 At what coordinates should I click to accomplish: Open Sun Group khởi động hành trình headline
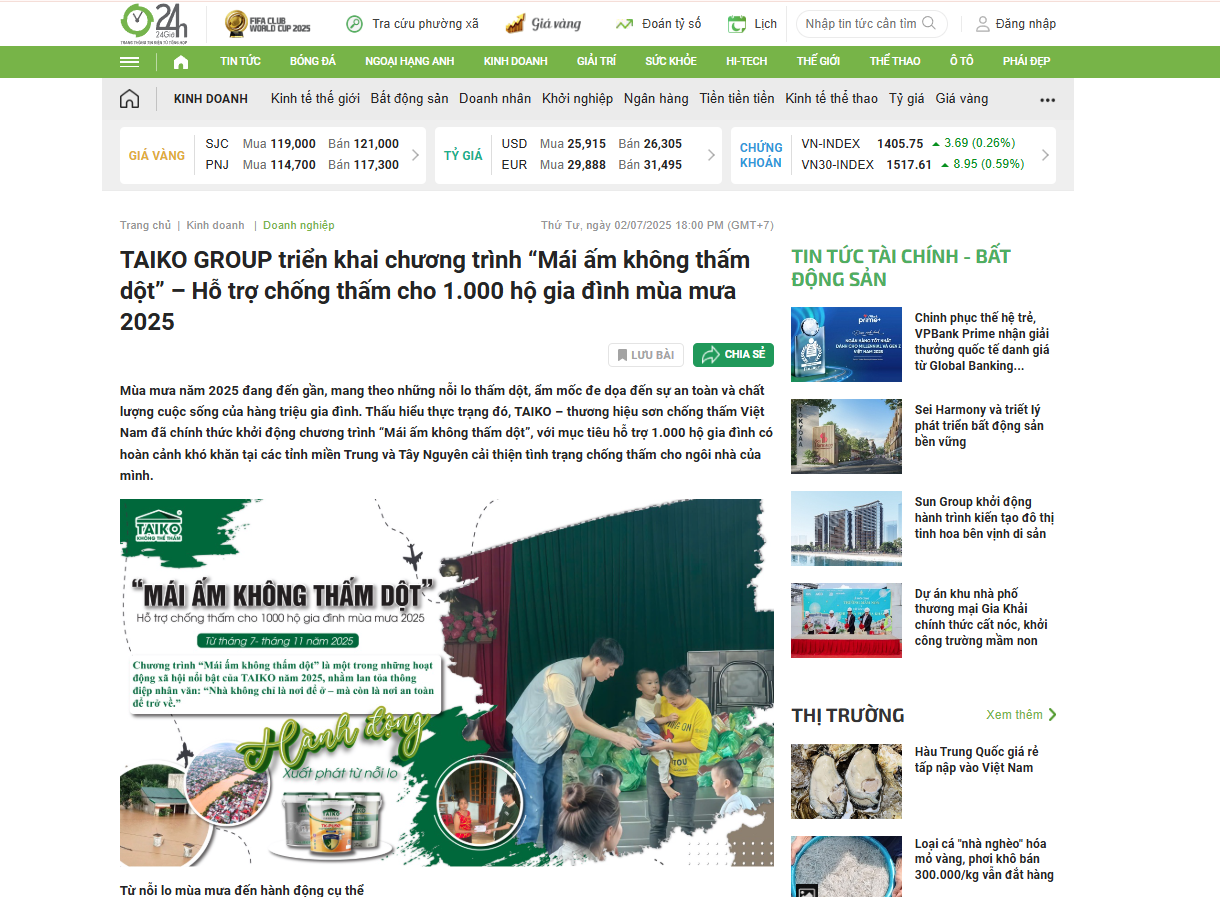(x=984, y=518)
